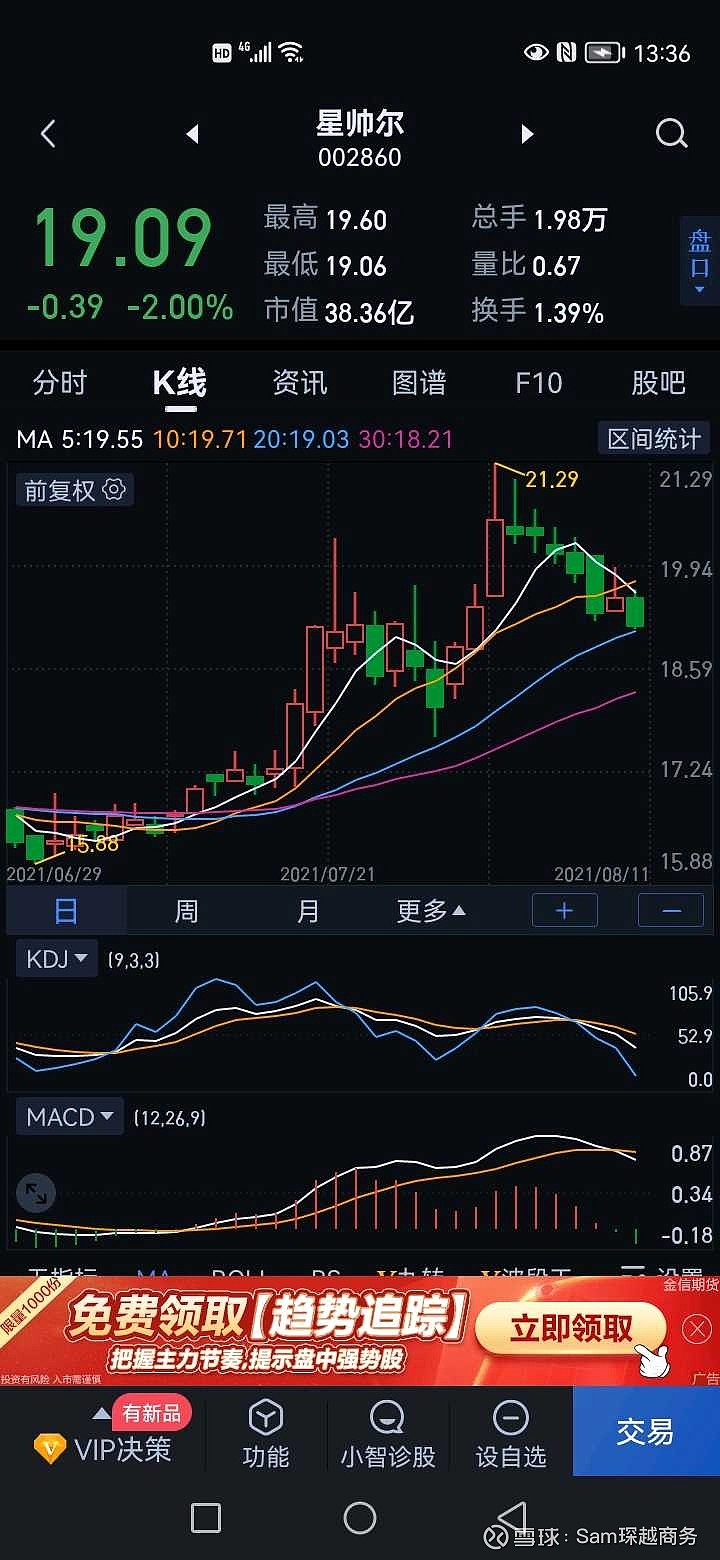Zoom out chart with minus button
This screenshot has width=720, height=1560.
coord(671,910)
